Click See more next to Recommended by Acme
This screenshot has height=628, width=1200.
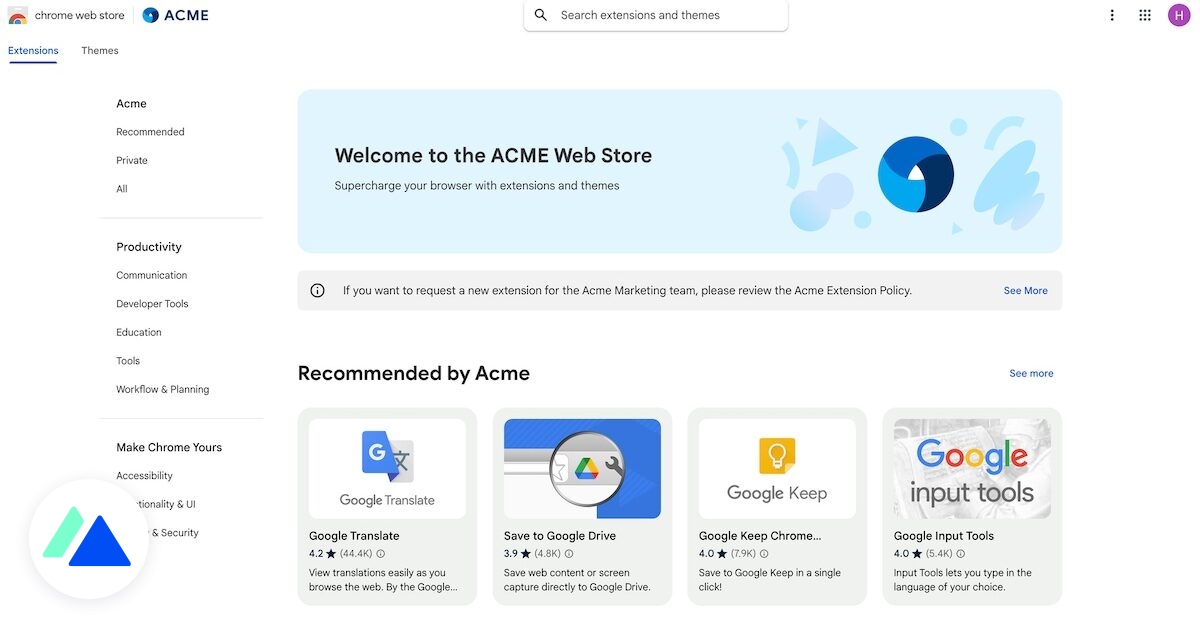pos(1031,374)
